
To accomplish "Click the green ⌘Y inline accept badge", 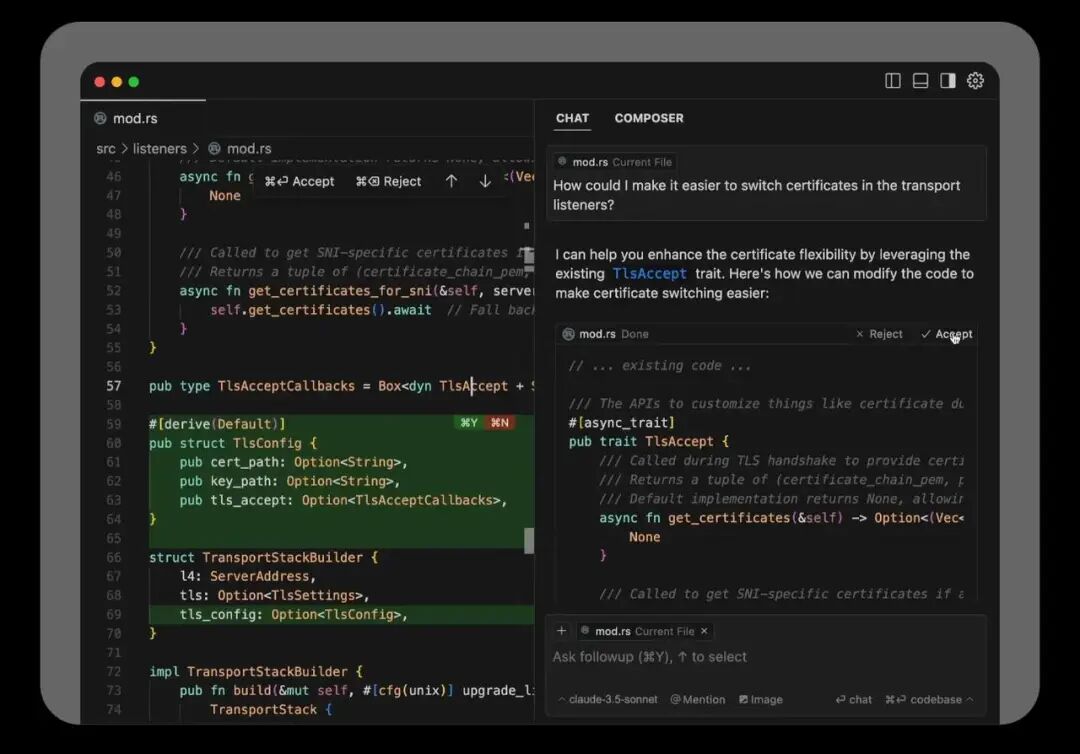I will click(468, 423).
